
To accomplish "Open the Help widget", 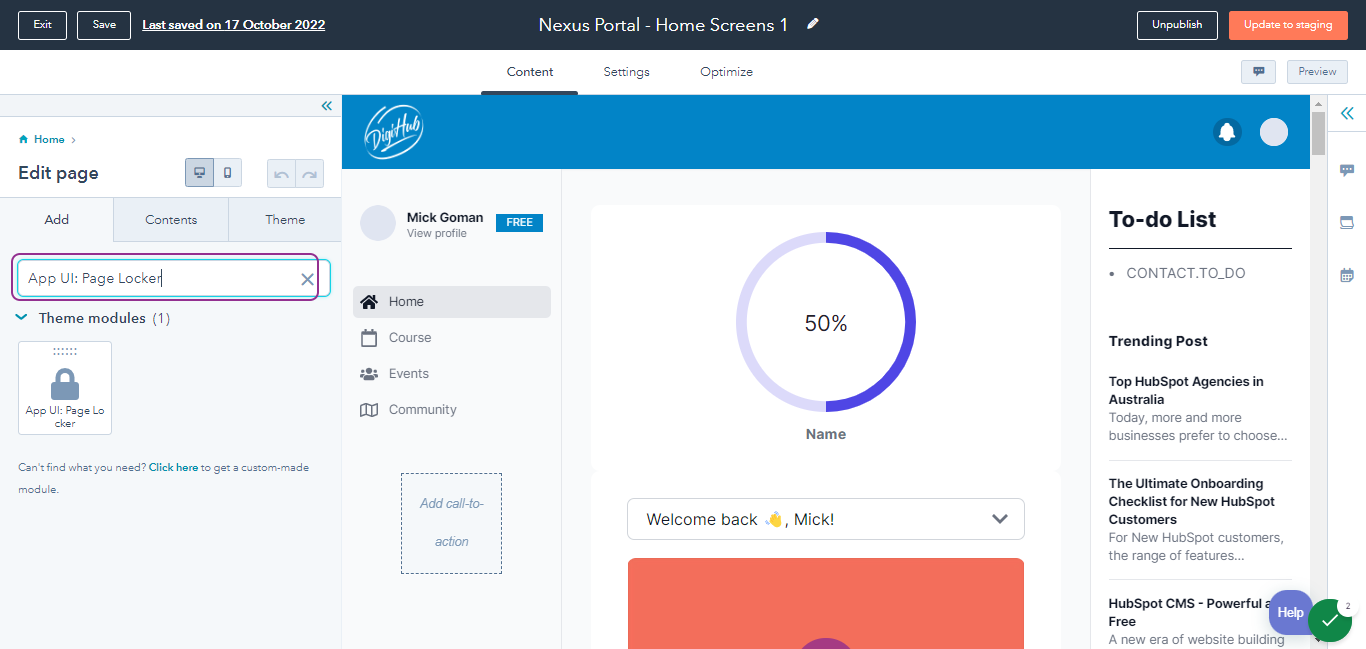I will click(1290, 612).
